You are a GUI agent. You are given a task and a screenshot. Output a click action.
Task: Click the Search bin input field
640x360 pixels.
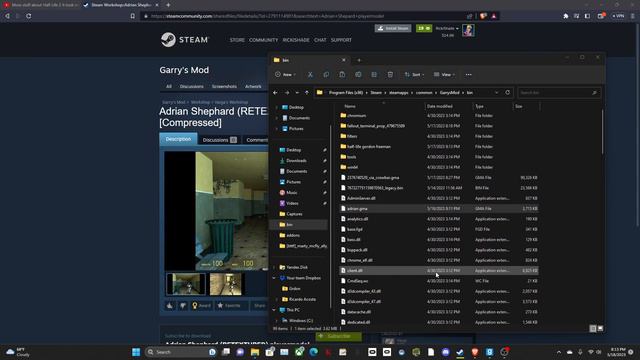[x=559, y=93]
